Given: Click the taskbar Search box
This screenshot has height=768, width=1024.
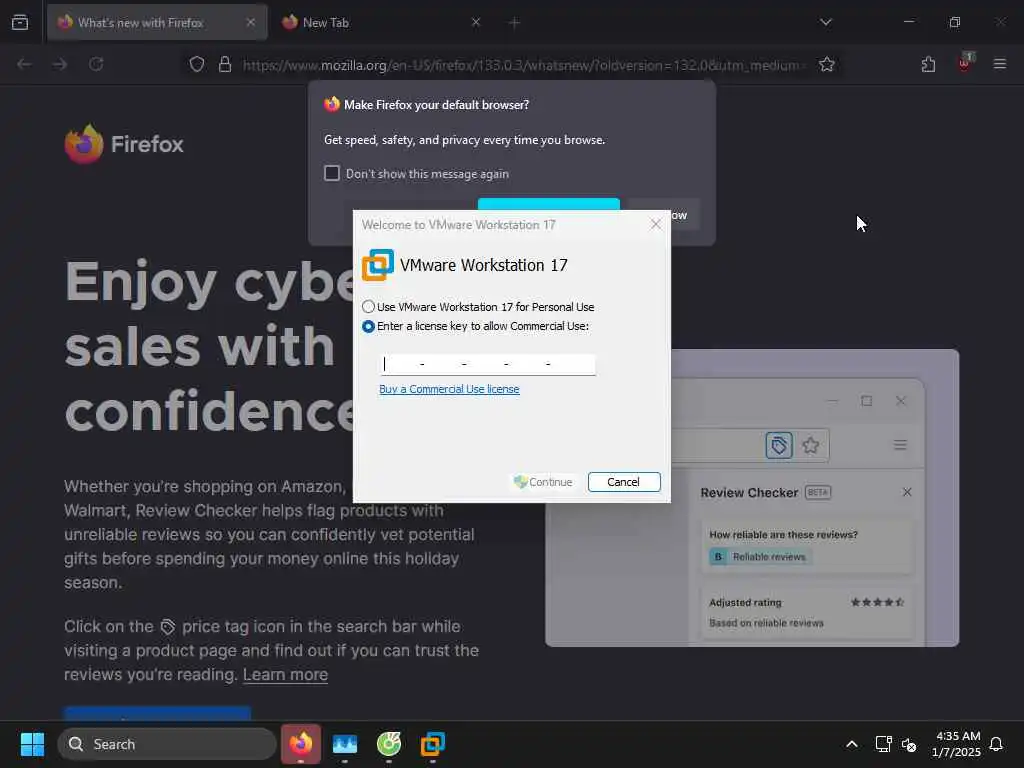Looking at the screenshot, I should pos(167,744).
